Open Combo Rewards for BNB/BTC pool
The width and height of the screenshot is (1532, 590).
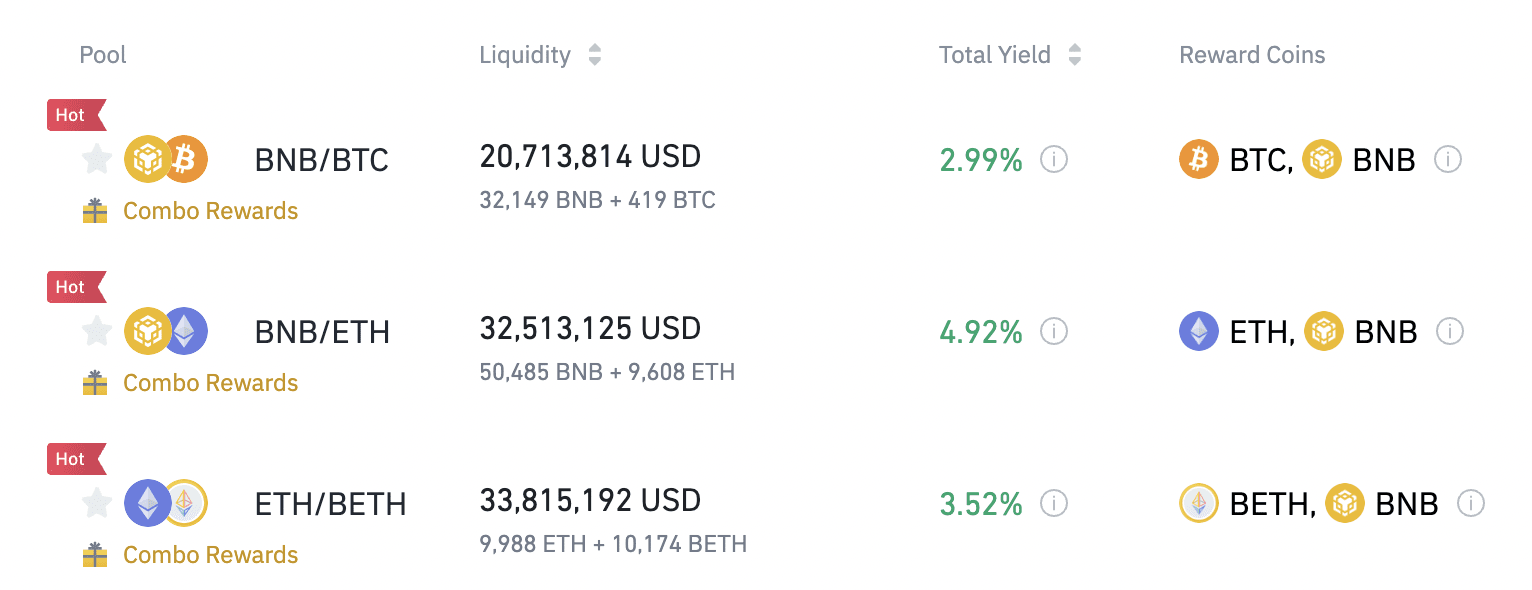pyautogui.click(x=190, y=211)
